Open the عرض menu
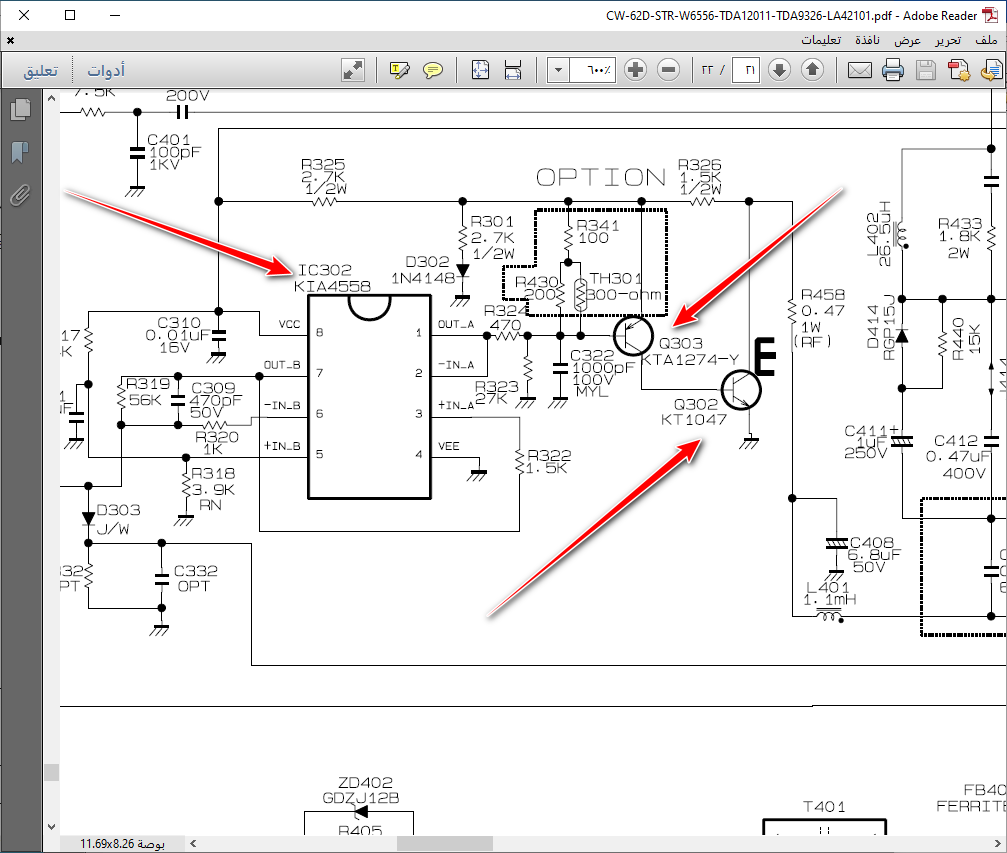1007x853 pixels. coord(907,40)
